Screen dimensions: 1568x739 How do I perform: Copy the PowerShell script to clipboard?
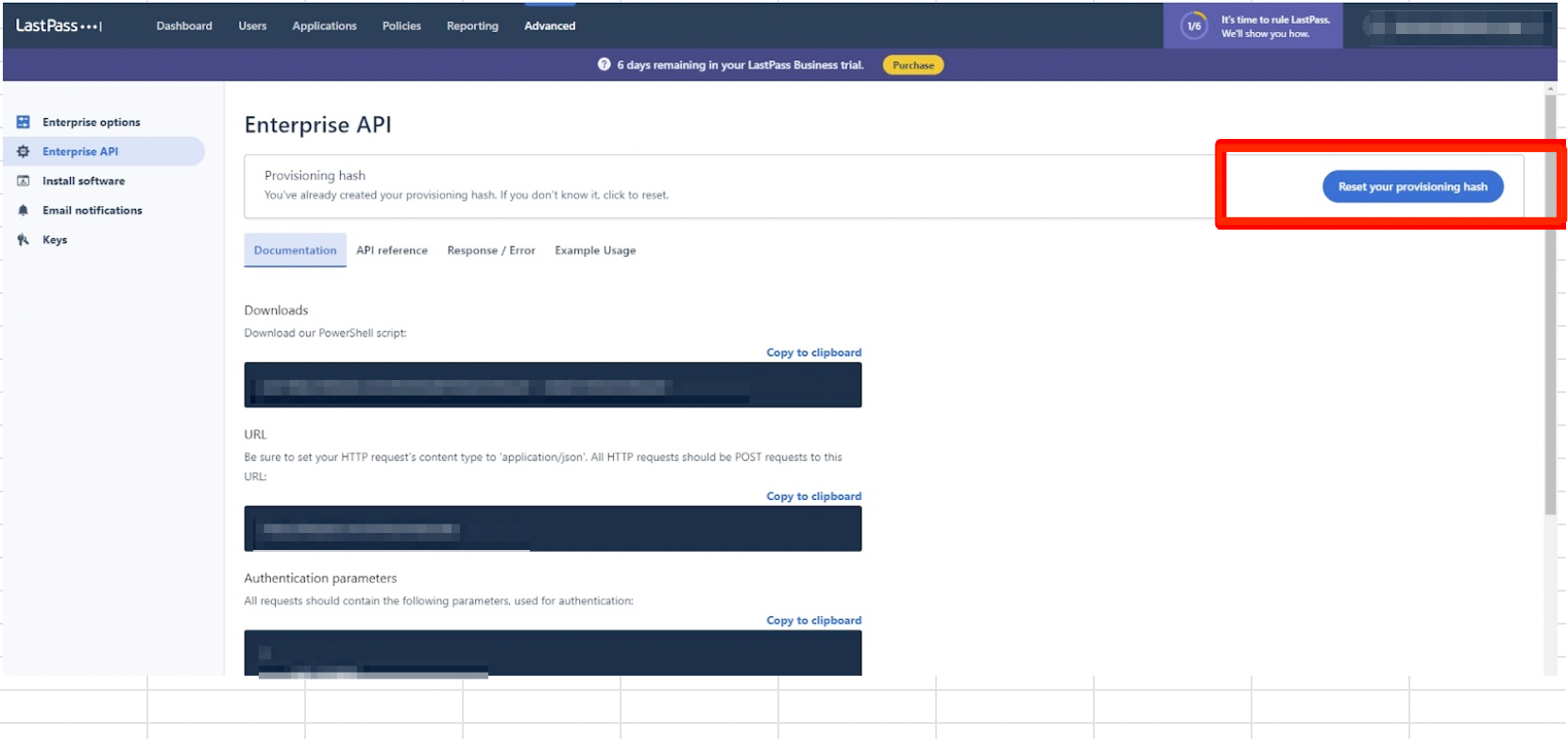pyautogui.click(x=813, y=352)
